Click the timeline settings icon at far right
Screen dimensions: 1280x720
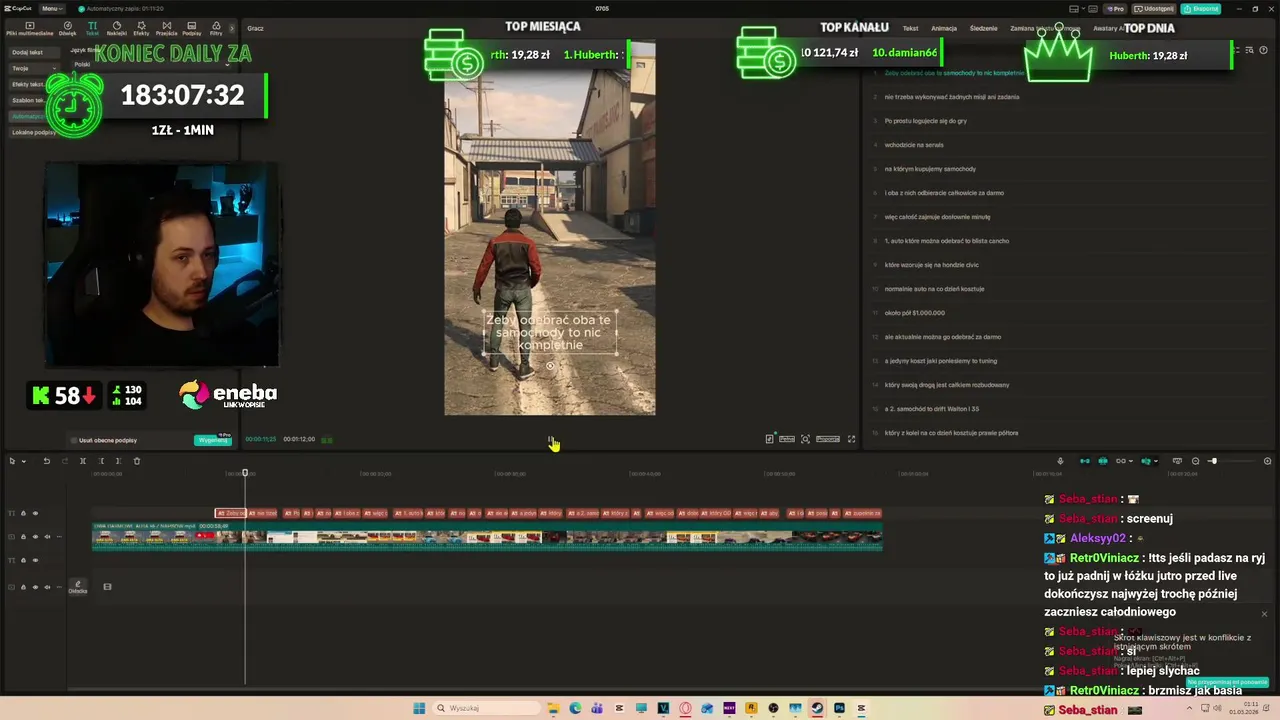tap(1267, 461)
